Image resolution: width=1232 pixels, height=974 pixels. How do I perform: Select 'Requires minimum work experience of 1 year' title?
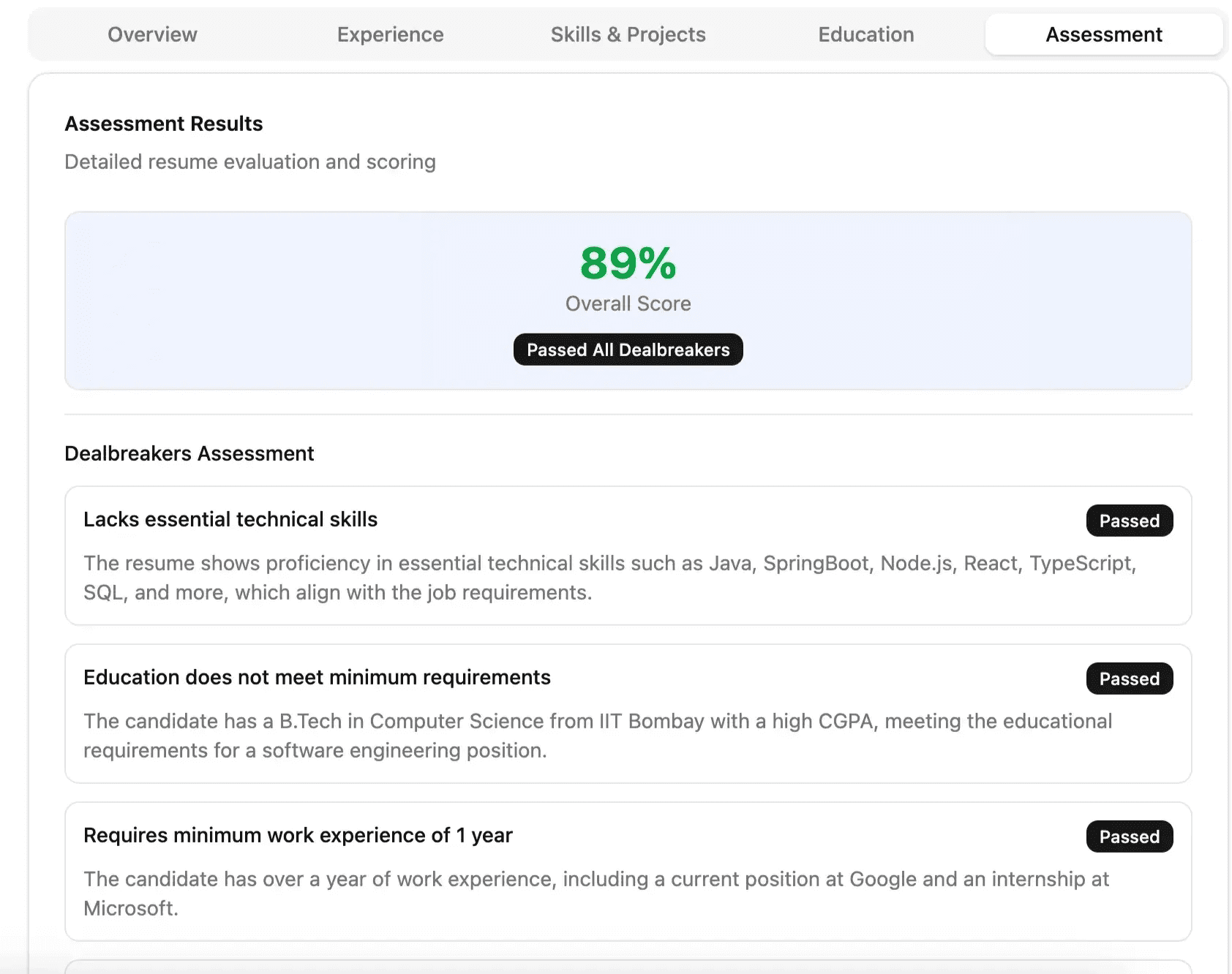point(298,835)
